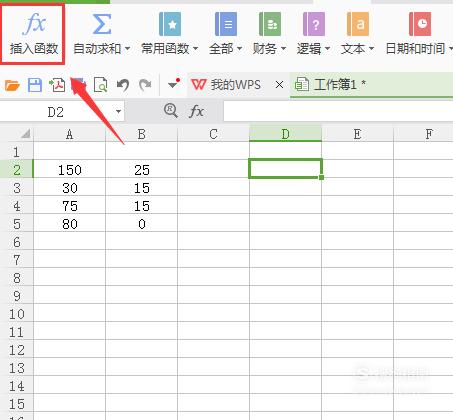Select column E header
This screenshot has width=453, height=420.
pos(357,134)
